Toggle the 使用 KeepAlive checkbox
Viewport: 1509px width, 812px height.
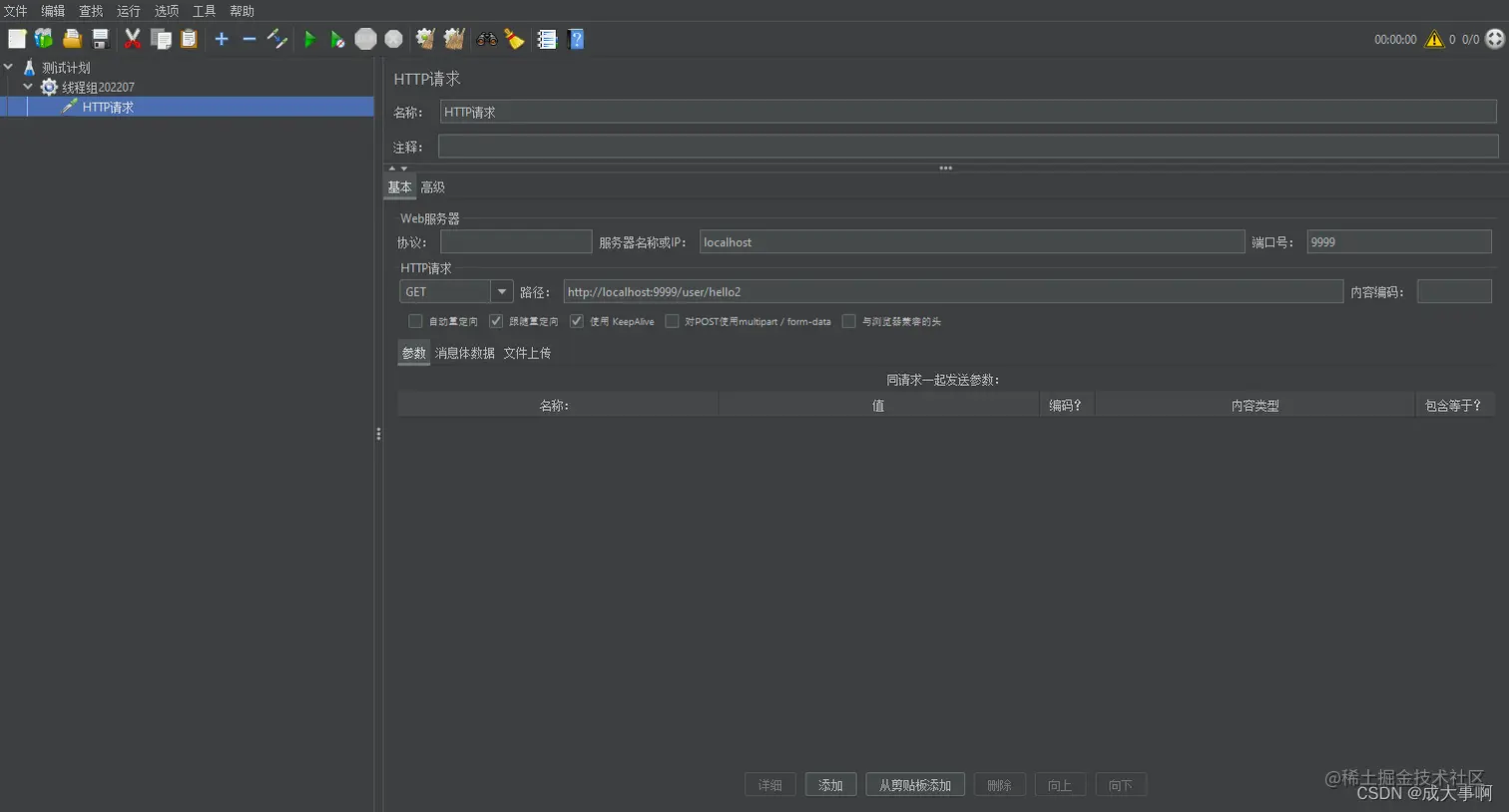(576, 321)
